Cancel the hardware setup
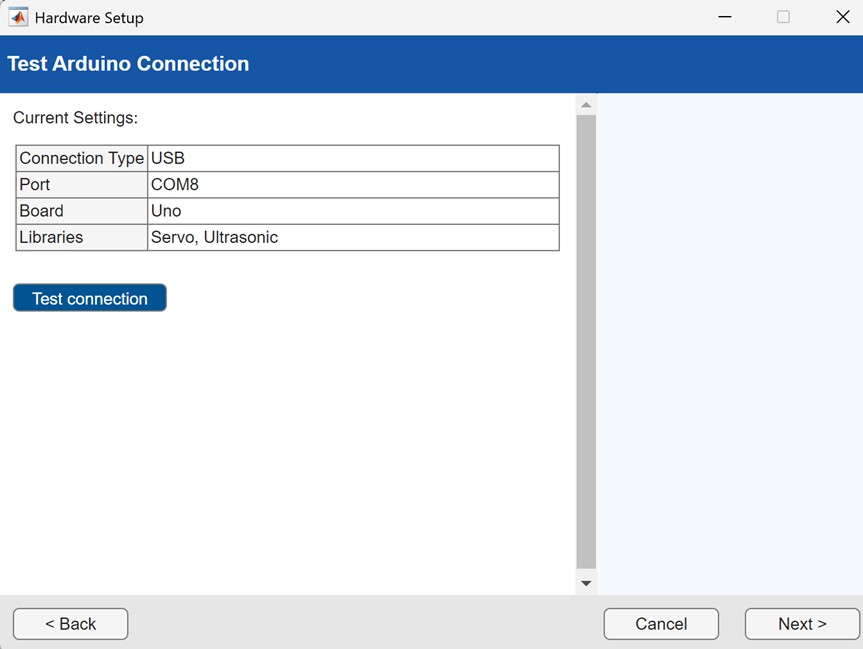Image resolution: width=863 pixels, height=649 pixels. coord(661,624)
